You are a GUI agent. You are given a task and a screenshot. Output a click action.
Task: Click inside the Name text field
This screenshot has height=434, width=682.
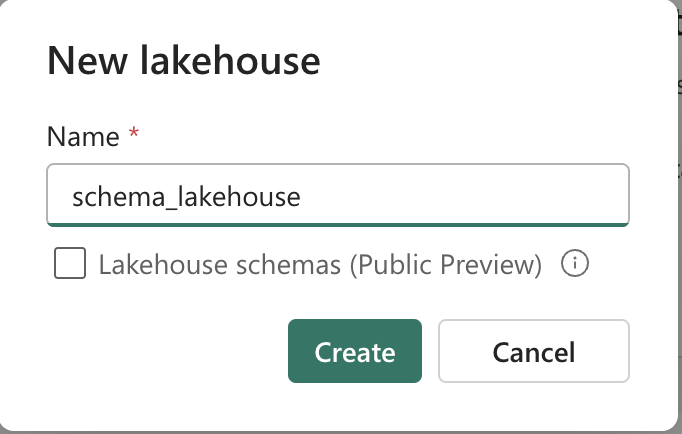click(337, 196)
